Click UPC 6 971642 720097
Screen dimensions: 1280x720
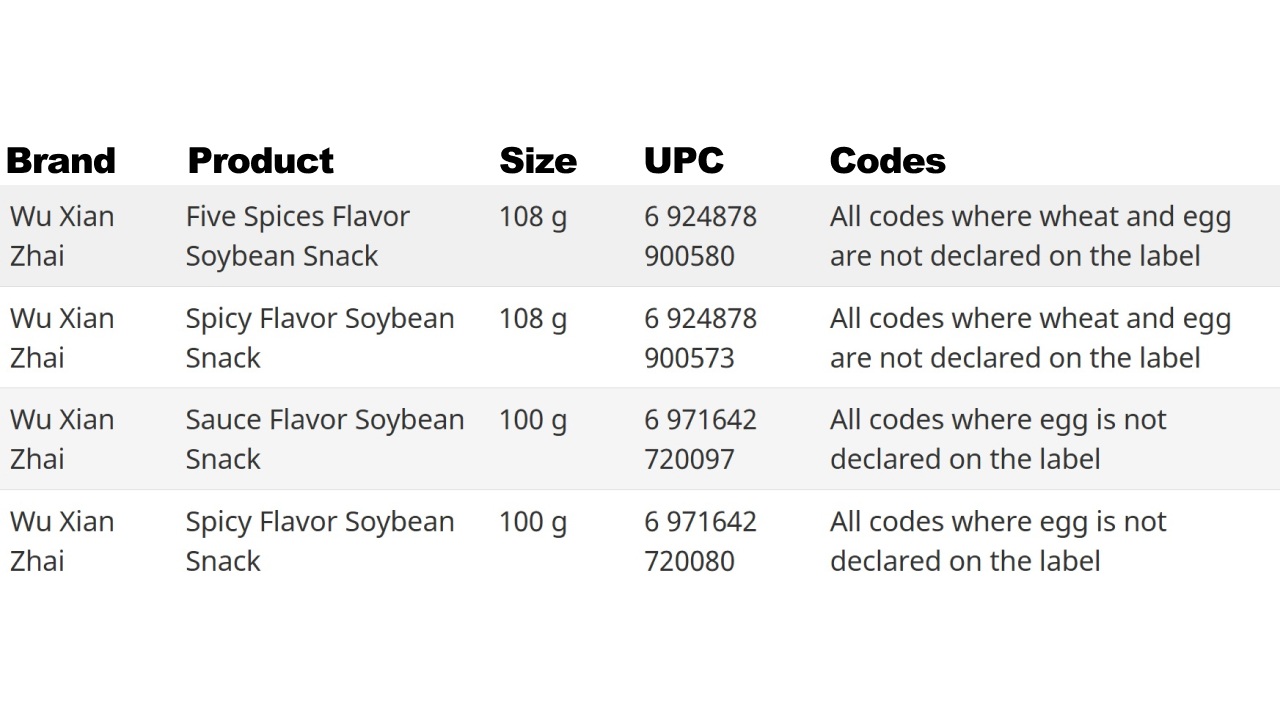pyautogui.click(x=701, y=439)
